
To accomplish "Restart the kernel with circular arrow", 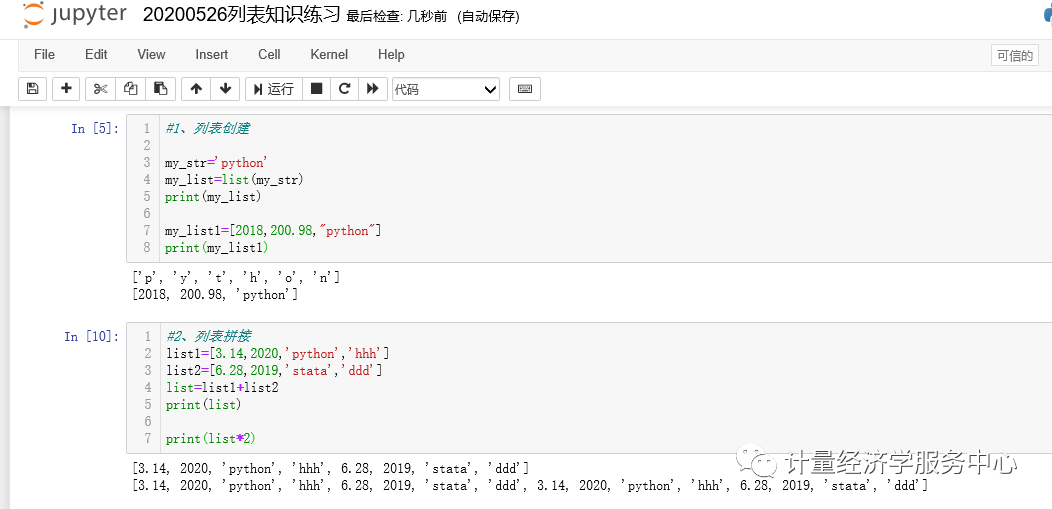I will [345, 89].
